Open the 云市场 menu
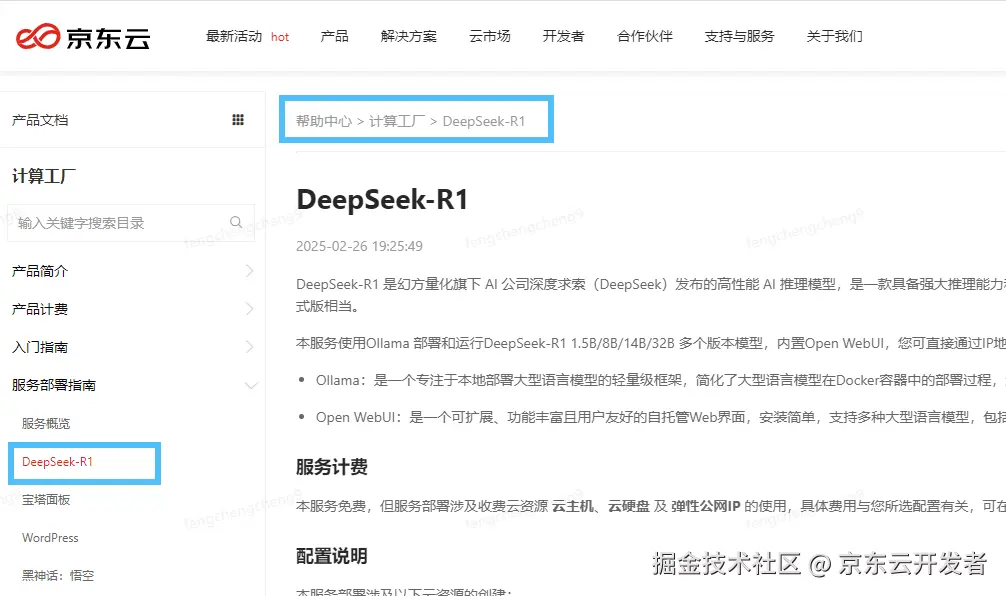Viewport: 1006px width, 596px height. (x=489, y=36)
